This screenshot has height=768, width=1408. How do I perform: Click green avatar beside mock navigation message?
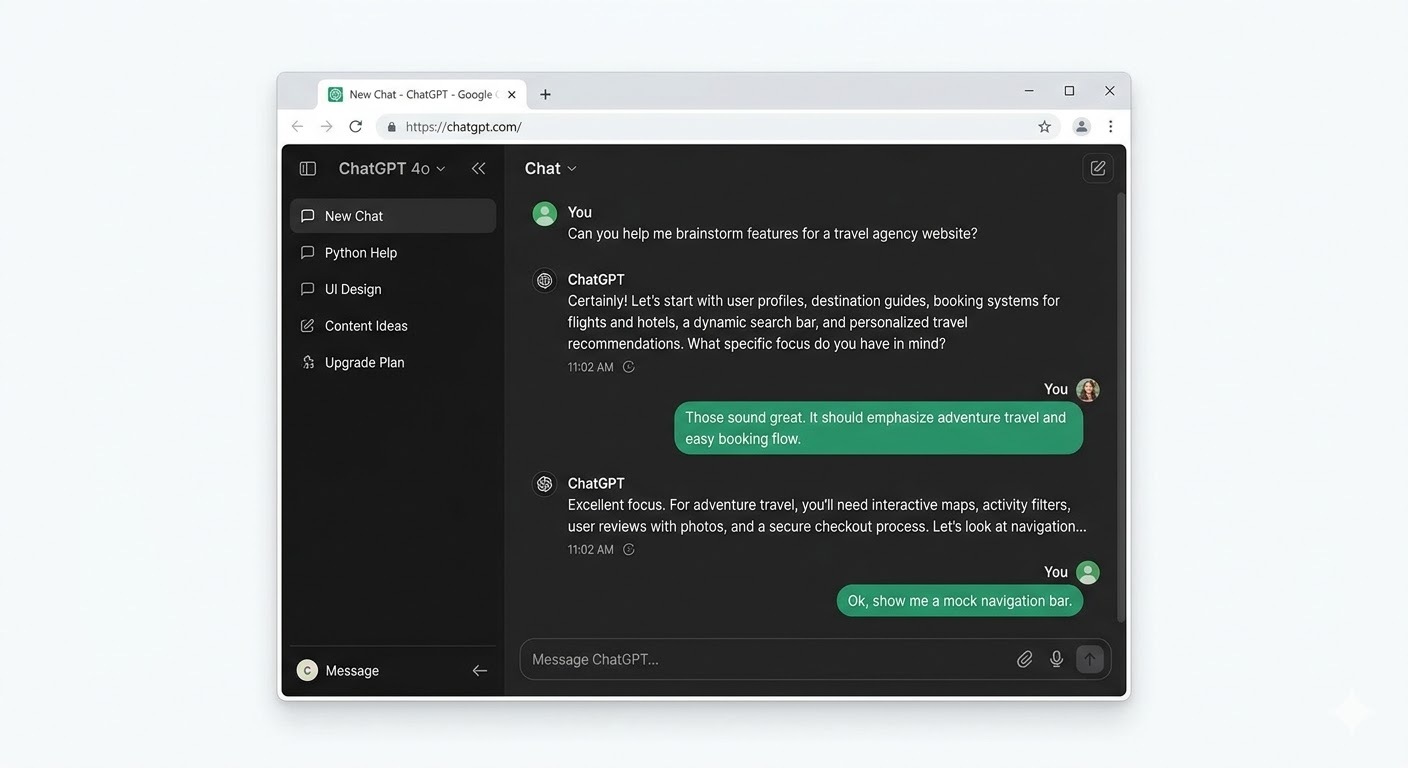[x=1088, y=573]
